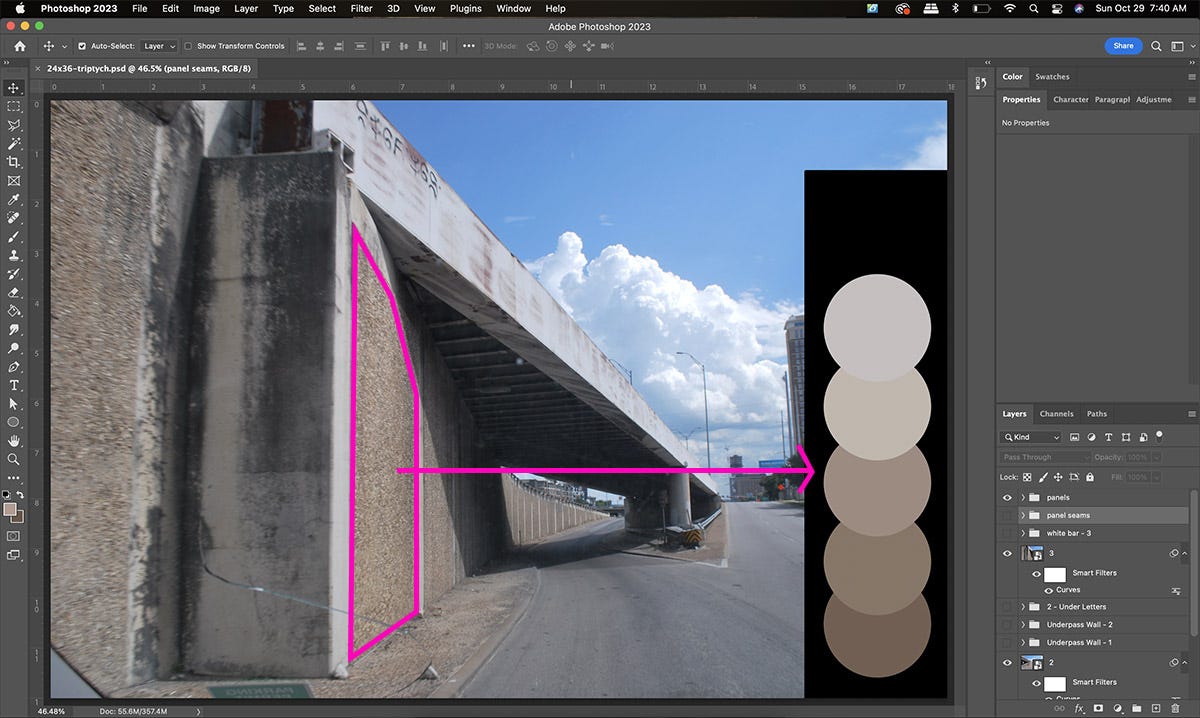
Task: Select the Polygonal Lasso tool
Action: pos(14,125)
